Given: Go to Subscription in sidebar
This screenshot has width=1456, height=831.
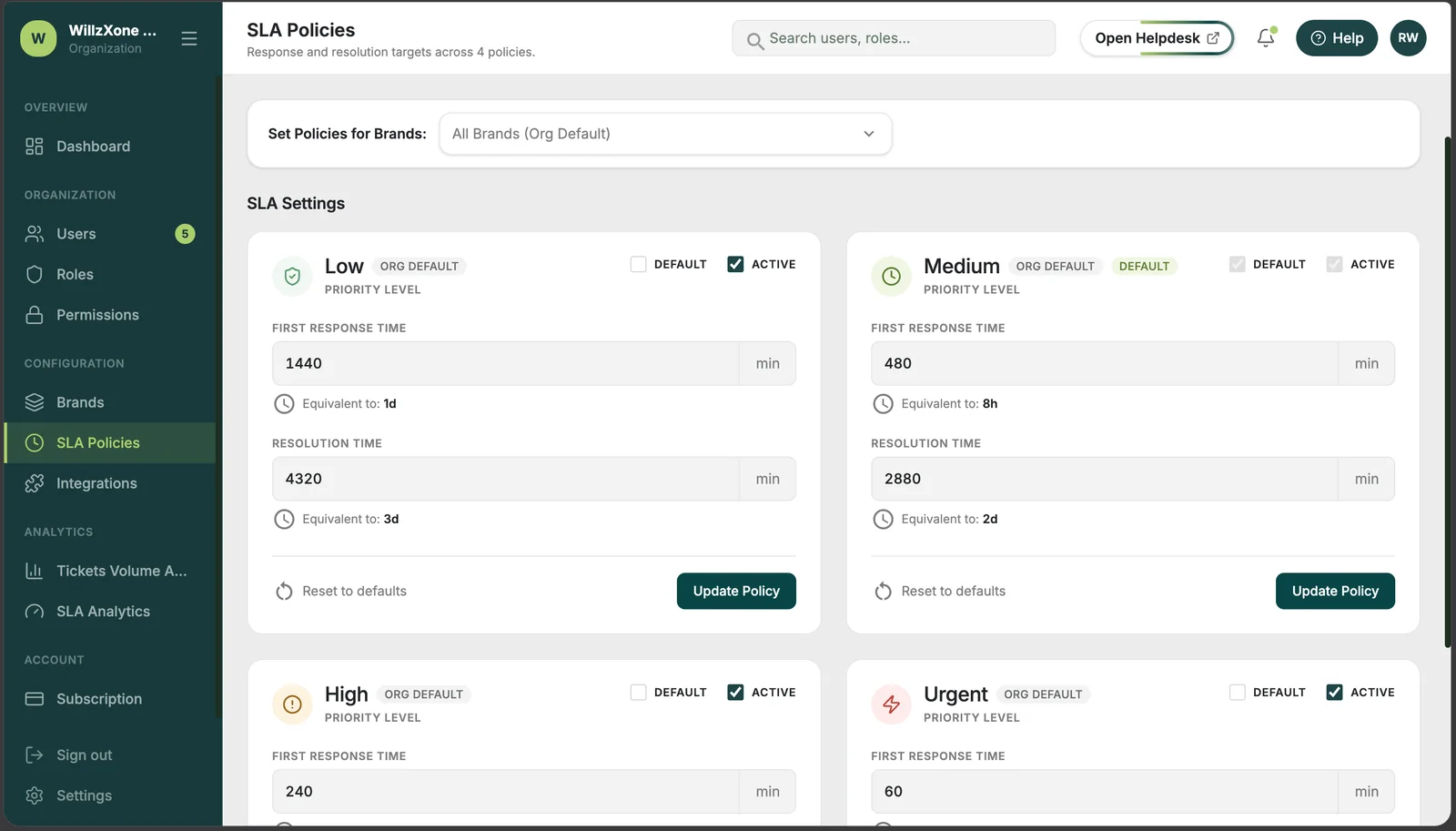Looking at the screenshot, I should coord(110,699).
